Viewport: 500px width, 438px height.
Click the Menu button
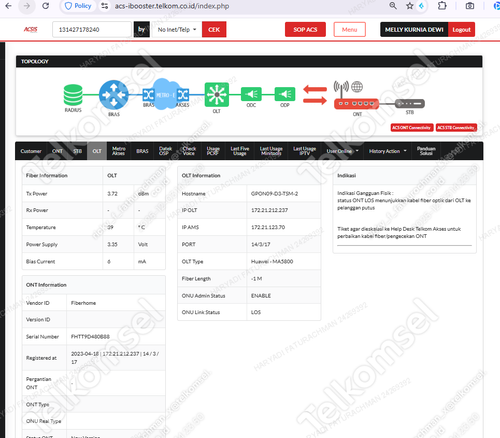coord(349,29)
